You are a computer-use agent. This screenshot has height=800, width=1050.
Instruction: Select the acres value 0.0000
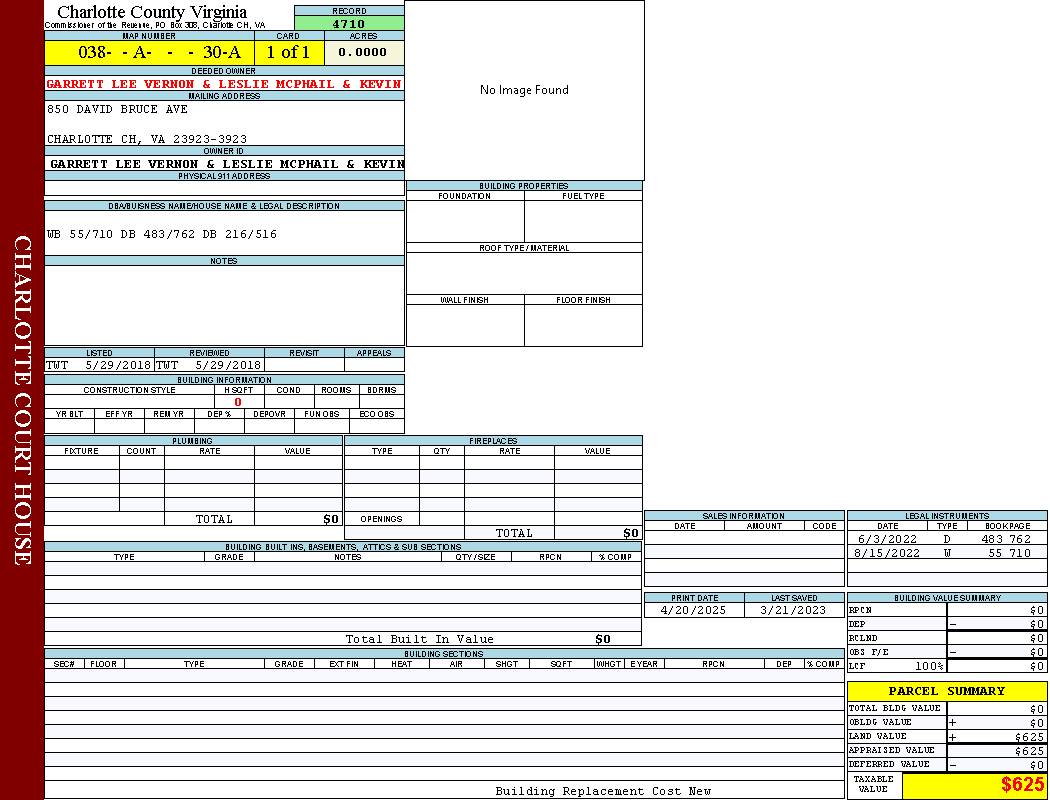click(363, 52)
